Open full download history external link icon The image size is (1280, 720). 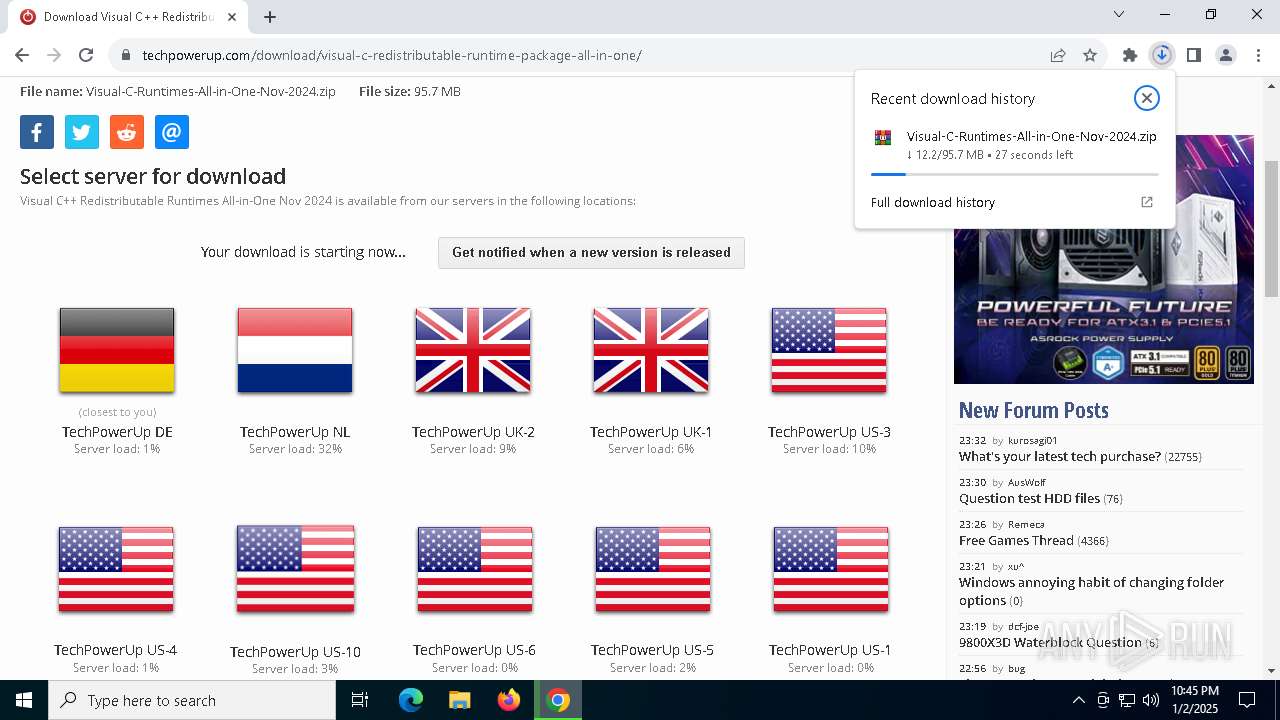click(1147, 202)
